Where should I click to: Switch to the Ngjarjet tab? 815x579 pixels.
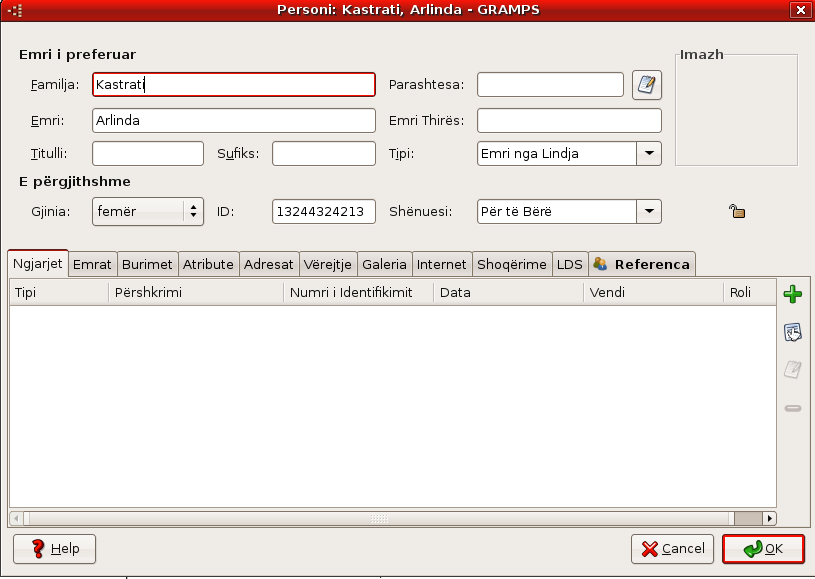click(x=38, y=264)
